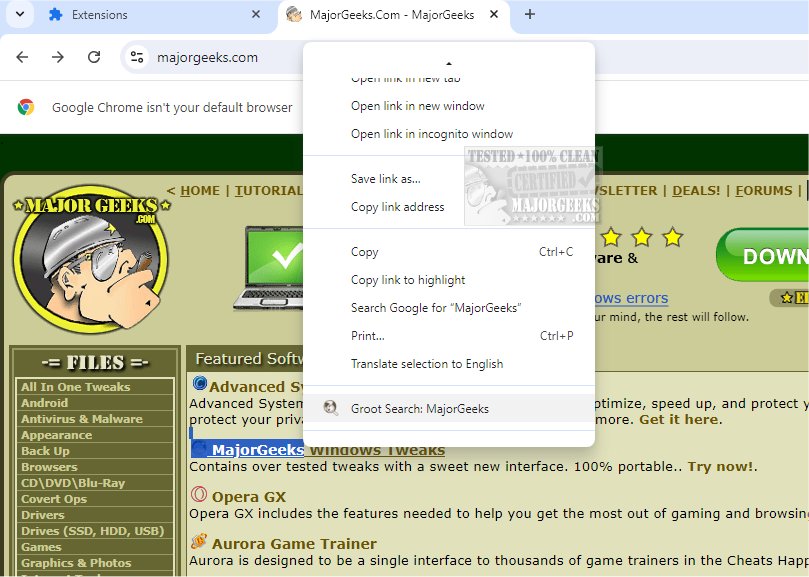This screenshot has height=577, width=809.
Task: Open Android files category
Action: click(x=44, y=403)
